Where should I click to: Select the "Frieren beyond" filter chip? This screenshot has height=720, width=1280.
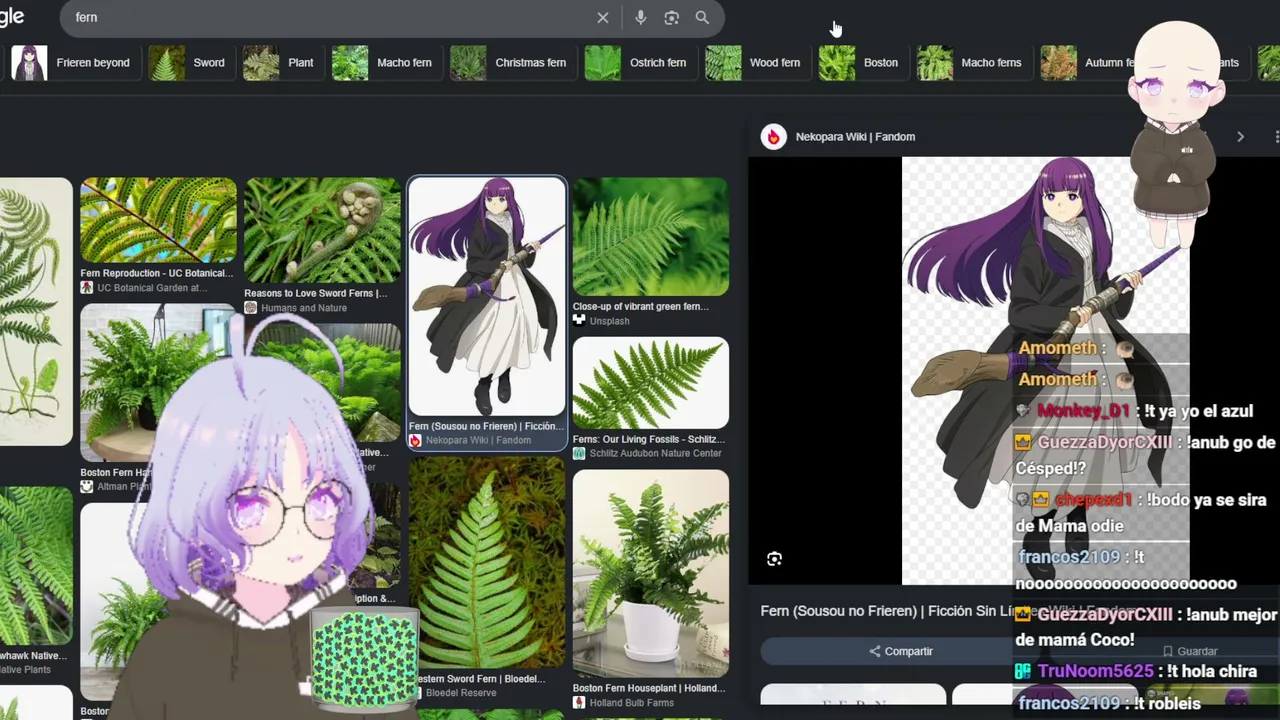(x=71, y=63)
